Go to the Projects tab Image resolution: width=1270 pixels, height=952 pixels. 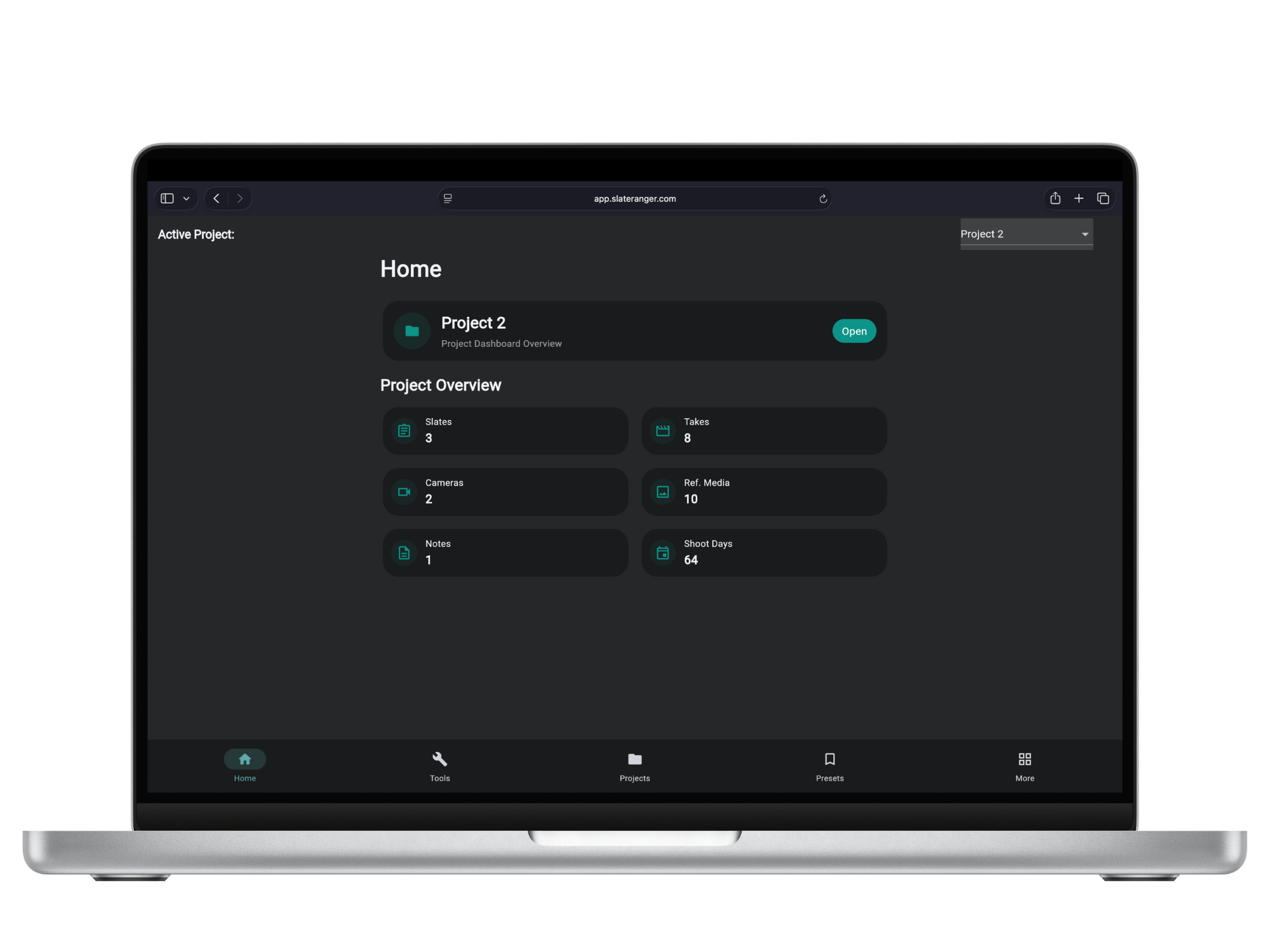coord(634,766)
